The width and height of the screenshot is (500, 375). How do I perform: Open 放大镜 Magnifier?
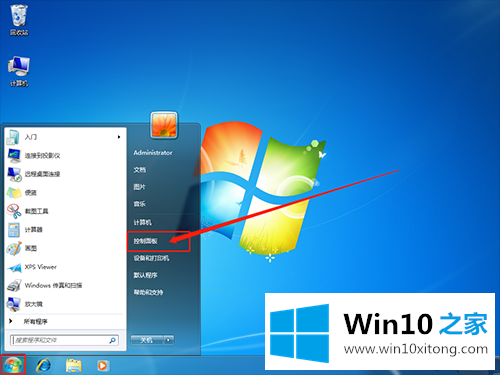(65, 304)
